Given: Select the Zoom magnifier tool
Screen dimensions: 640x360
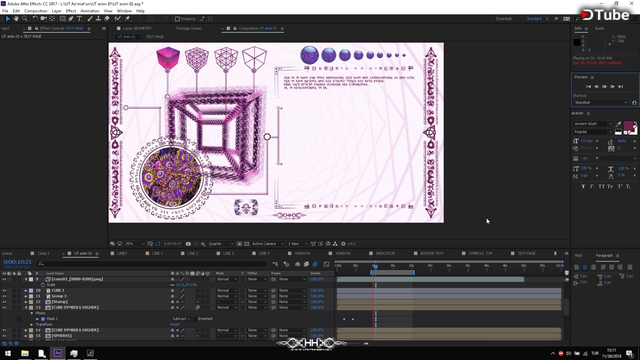Looking at the screenshot, I should click(x=25, y=19).
